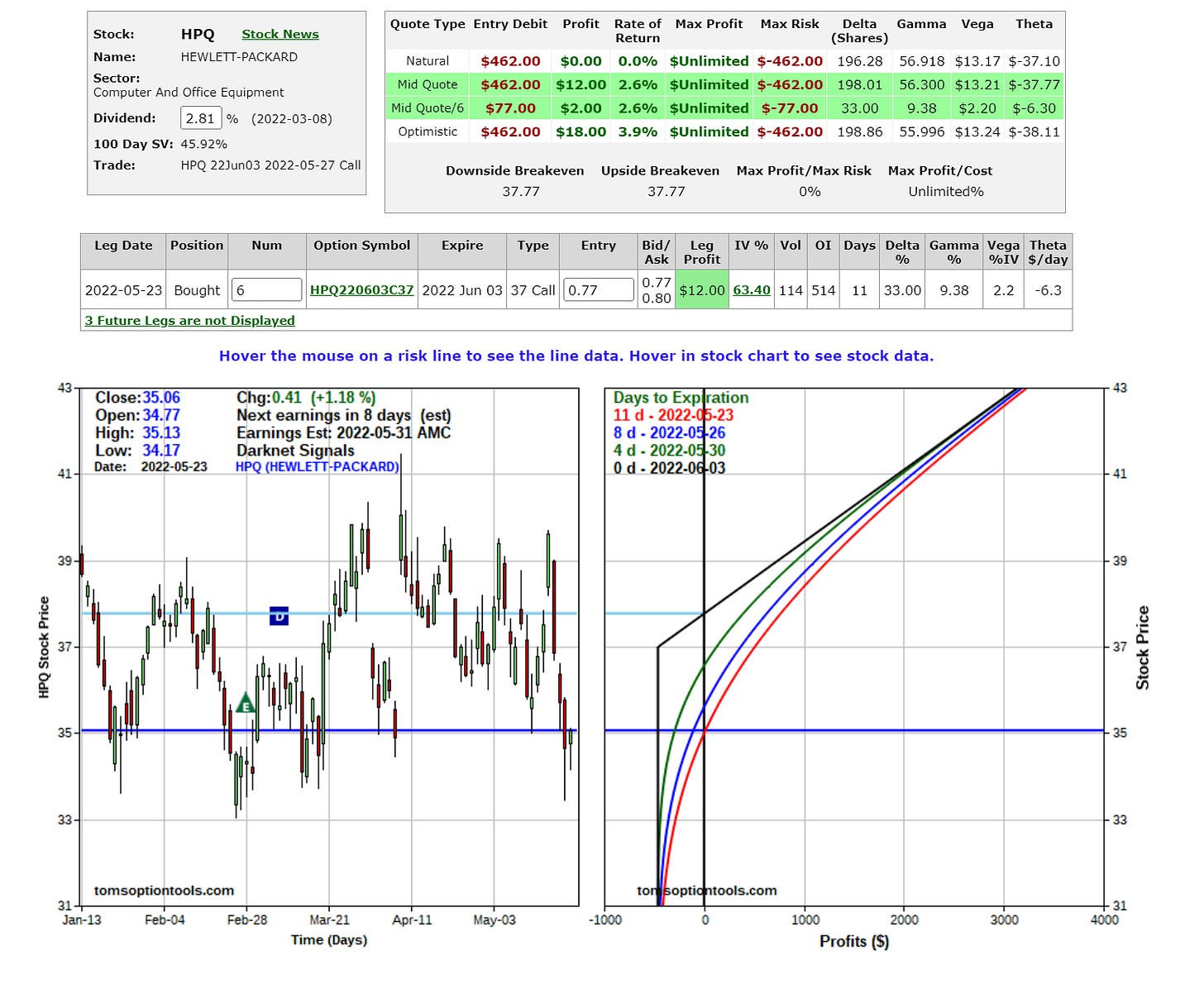Click the Bought position cell
This screenshot has height=984, width=1204.
tap(197, 290)
